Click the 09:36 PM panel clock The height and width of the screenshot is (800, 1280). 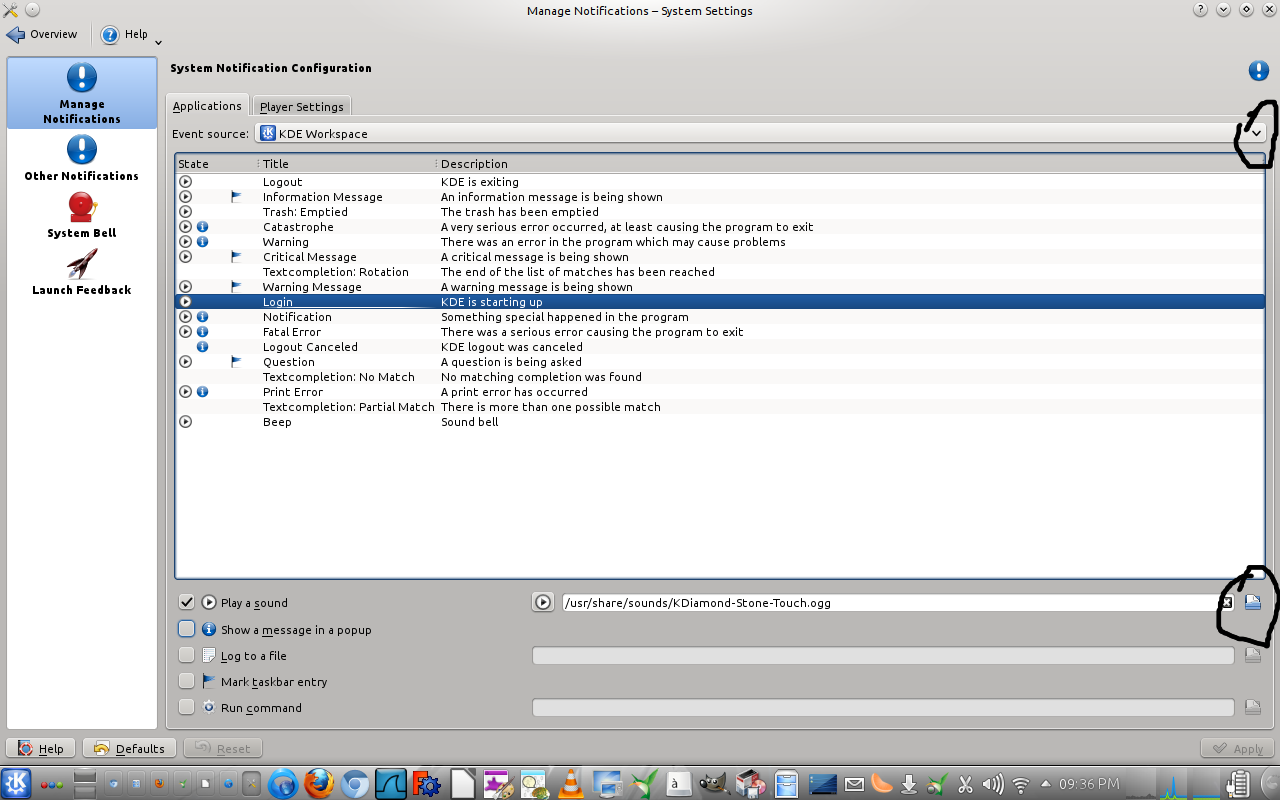(x=1088, y=784)
